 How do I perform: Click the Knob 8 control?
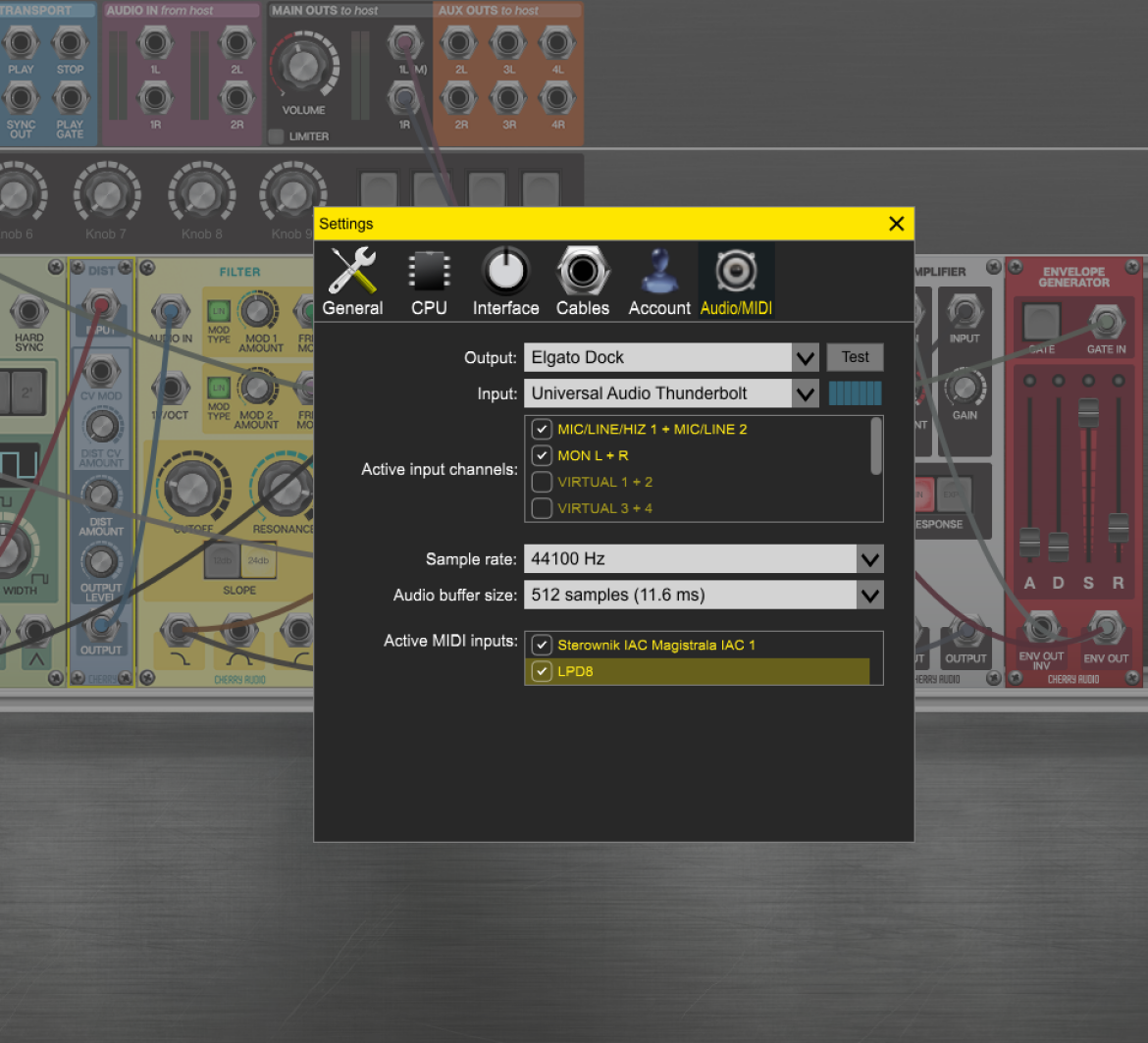click(x=202, y=194)
